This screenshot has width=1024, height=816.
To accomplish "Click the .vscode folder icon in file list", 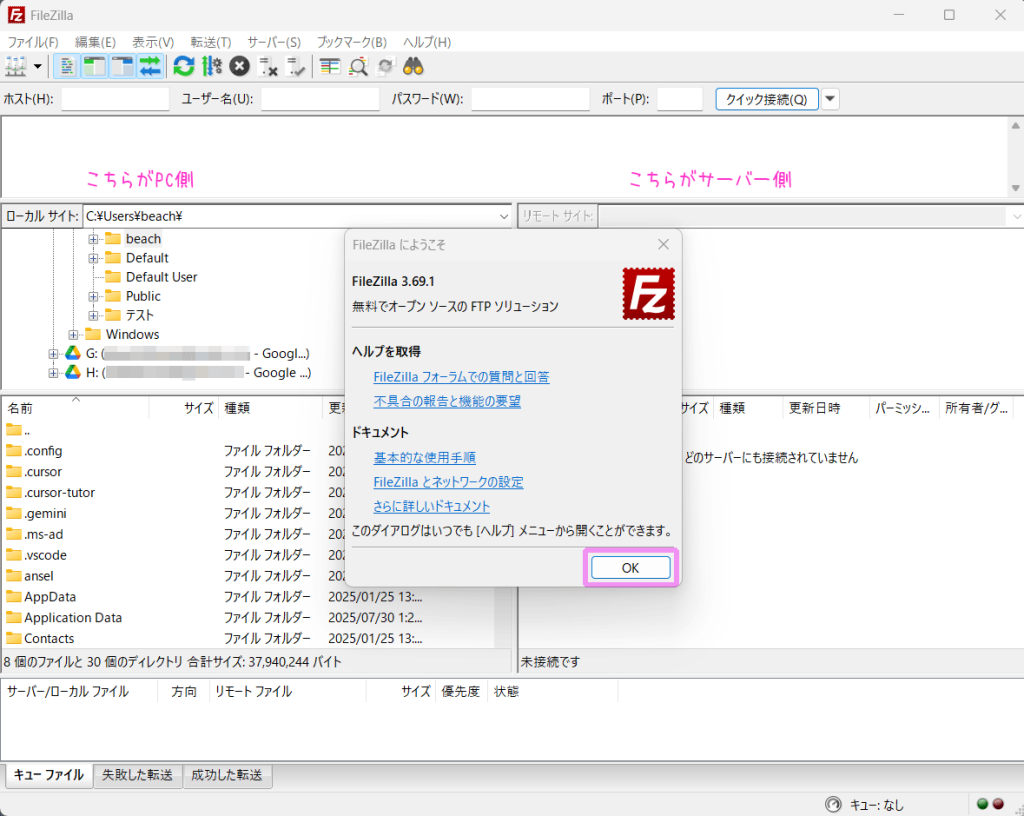I will coord(14,555).
